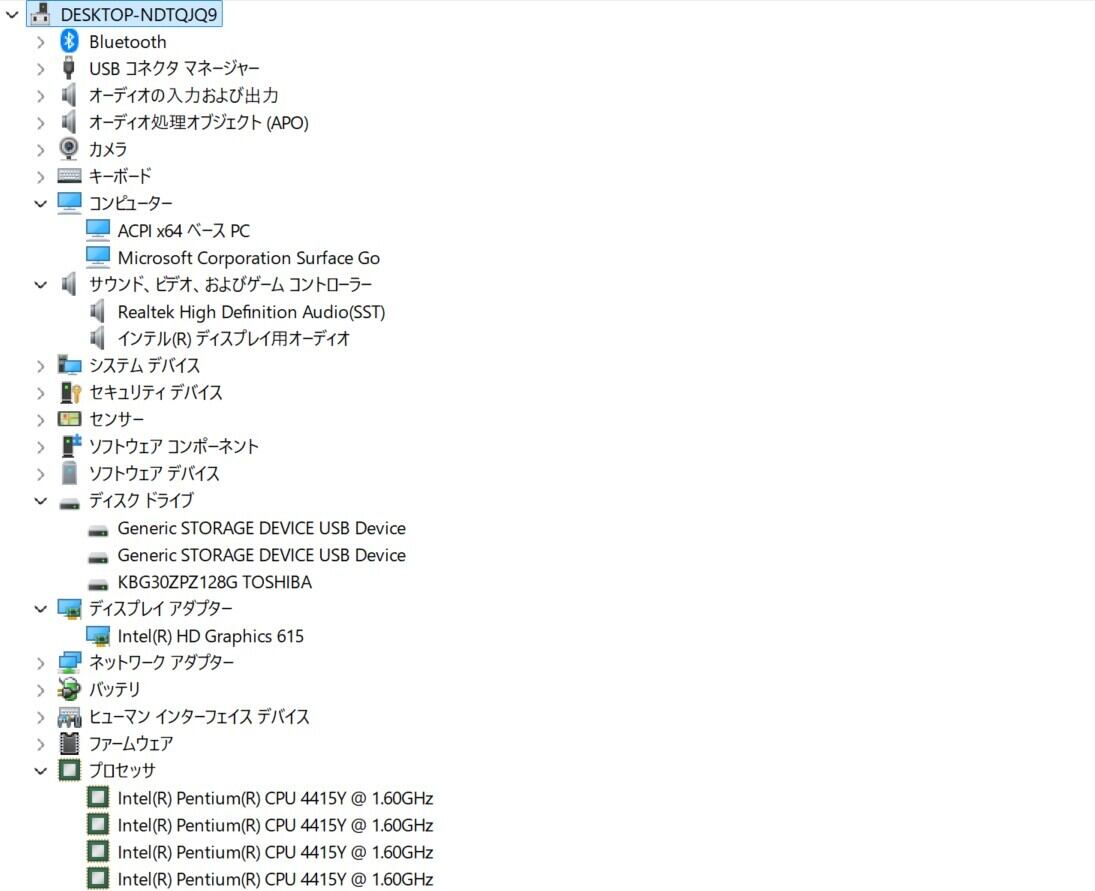Select the second Generic STORAGE DEVICE USB Device

261,555
